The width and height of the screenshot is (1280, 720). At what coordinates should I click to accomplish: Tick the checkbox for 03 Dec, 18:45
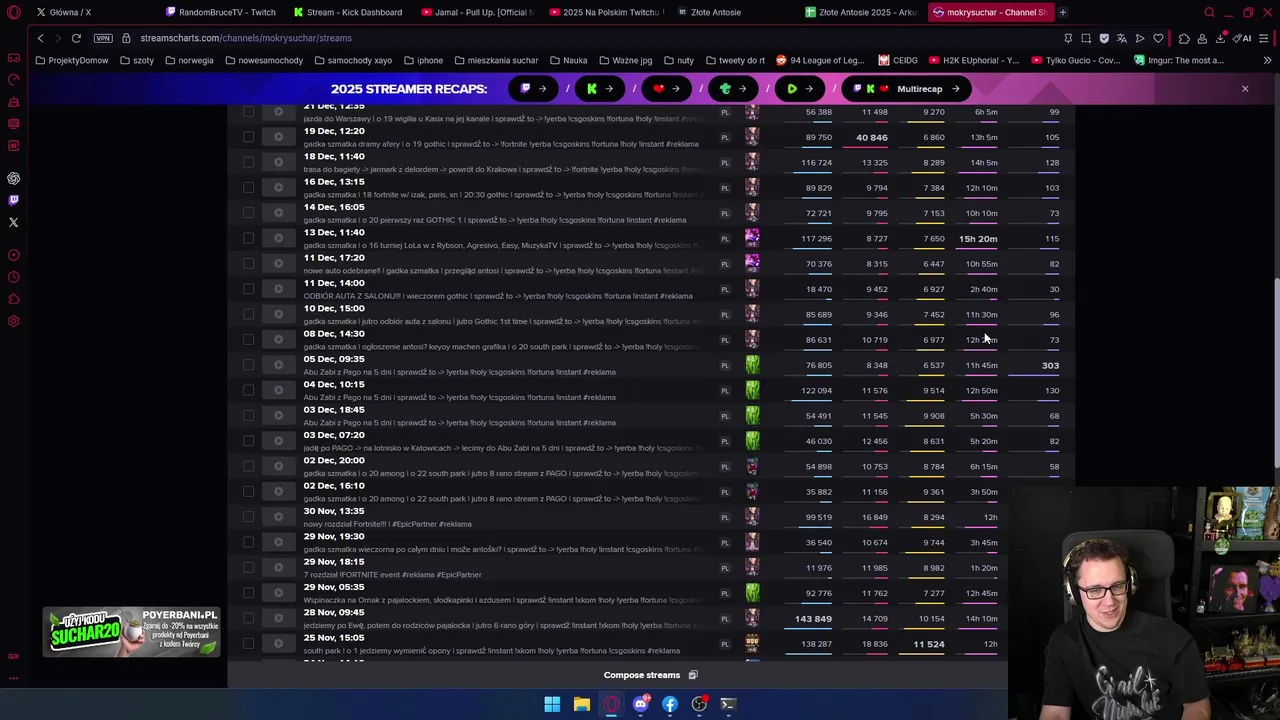[x=248, y=415]
